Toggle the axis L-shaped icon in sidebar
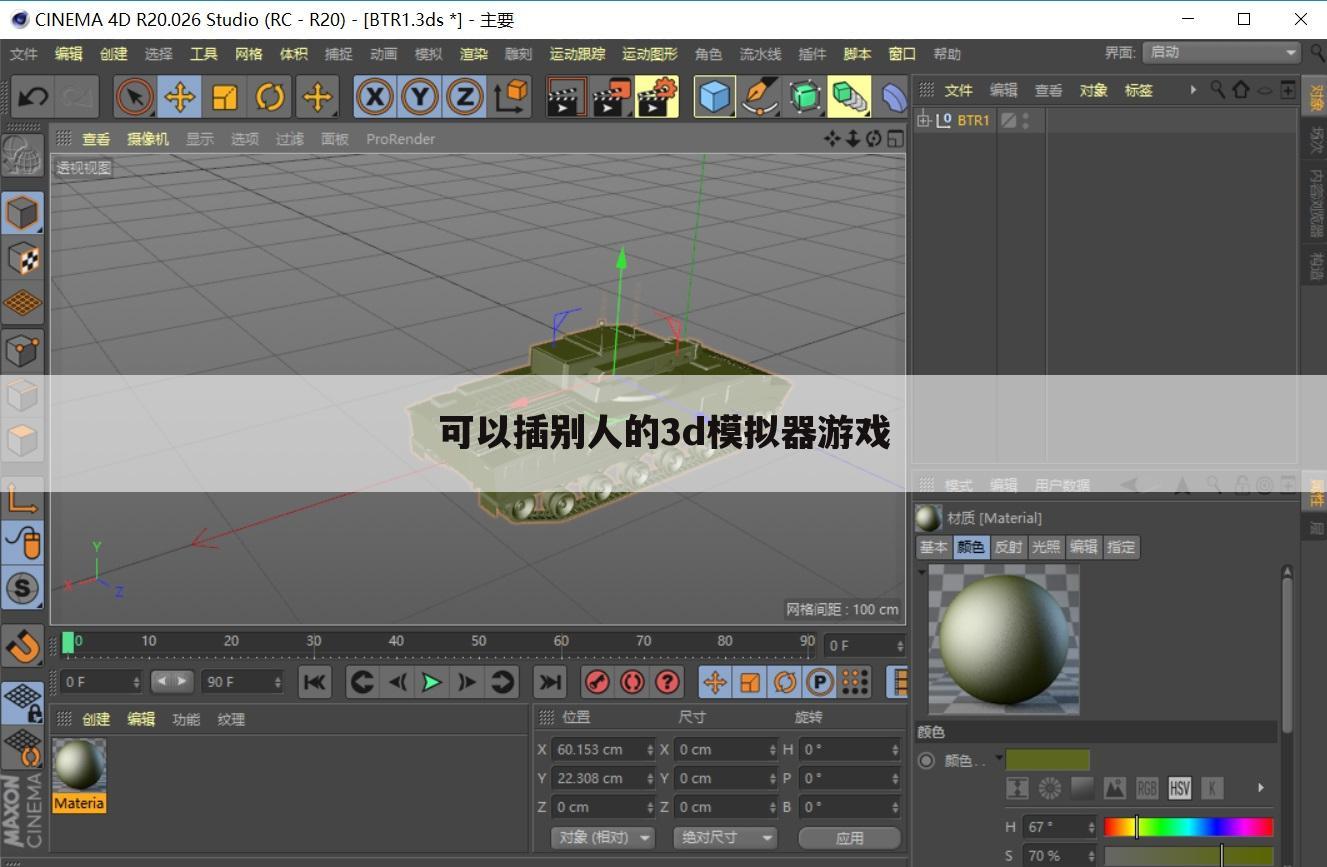Image resolution: width=1327 pixels, height=867 pixels. tap(22, 496)
